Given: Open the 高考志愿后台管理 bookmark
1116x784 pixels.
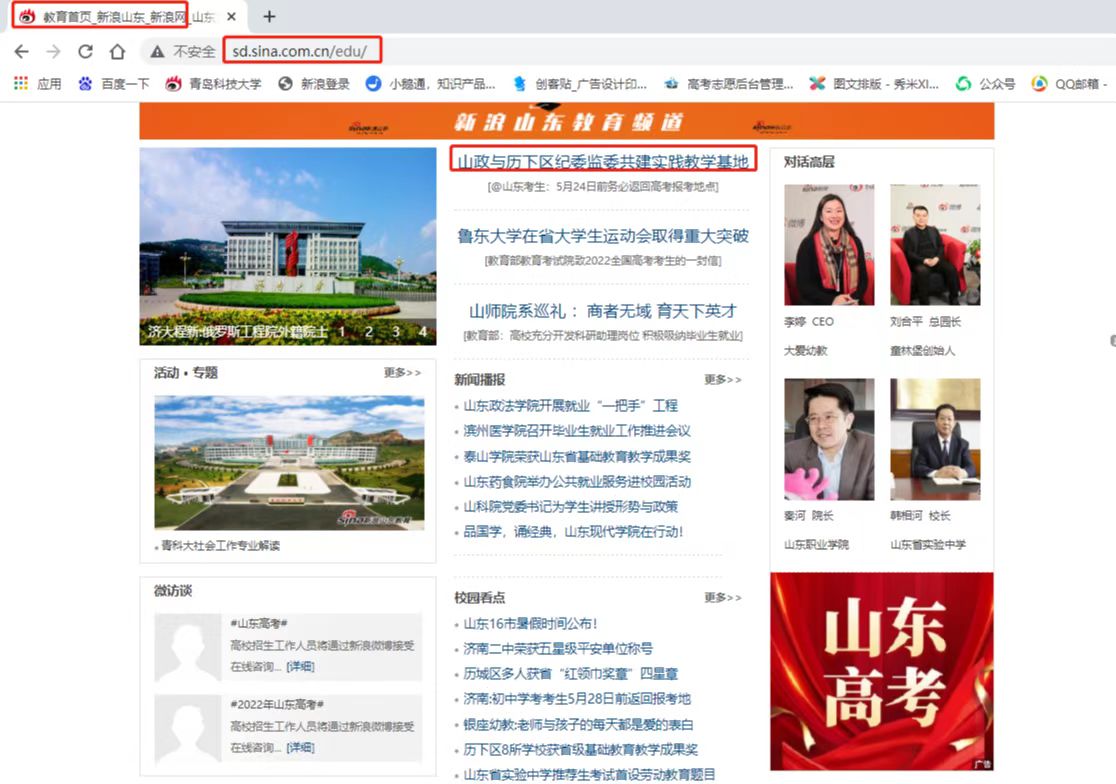Looking at the screenshot, I should (x=728, y=84).
